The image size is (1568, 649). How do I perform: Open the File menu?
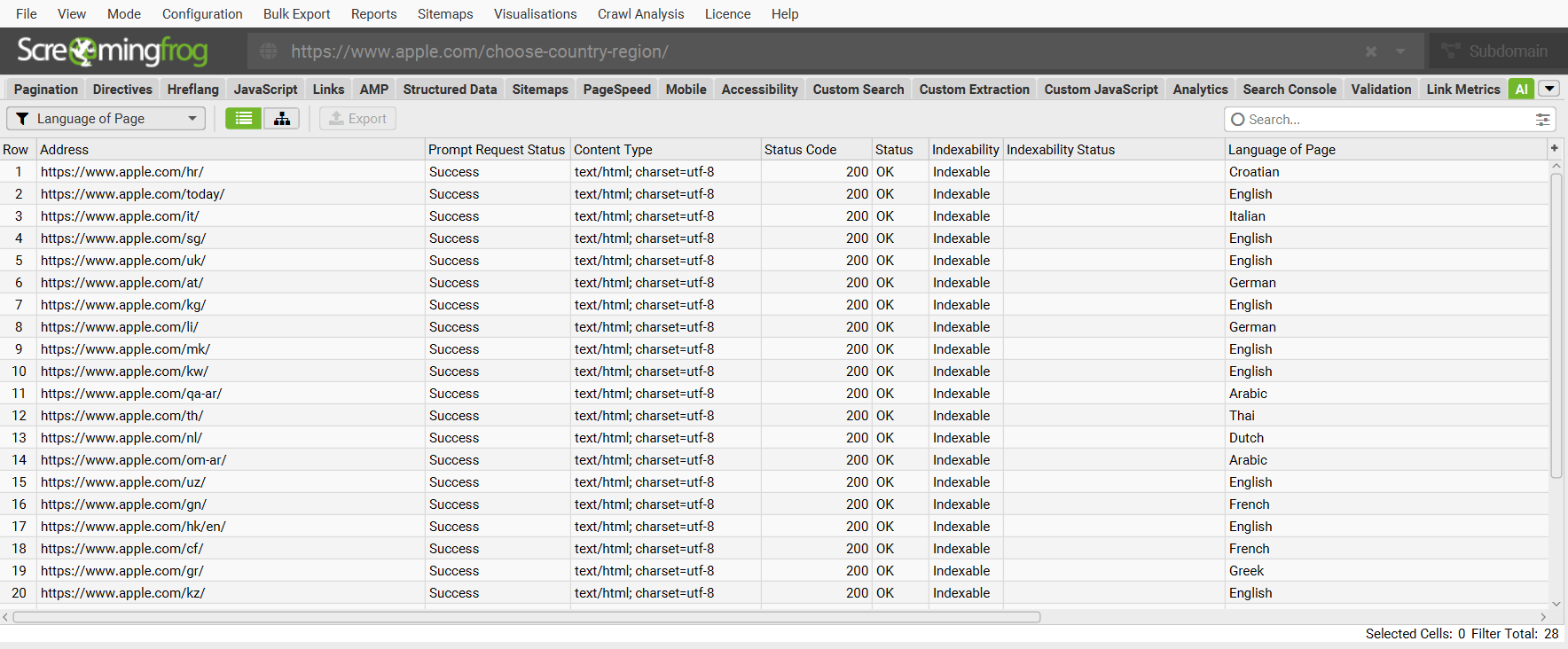pyautogui.click(x=27, y=14)
